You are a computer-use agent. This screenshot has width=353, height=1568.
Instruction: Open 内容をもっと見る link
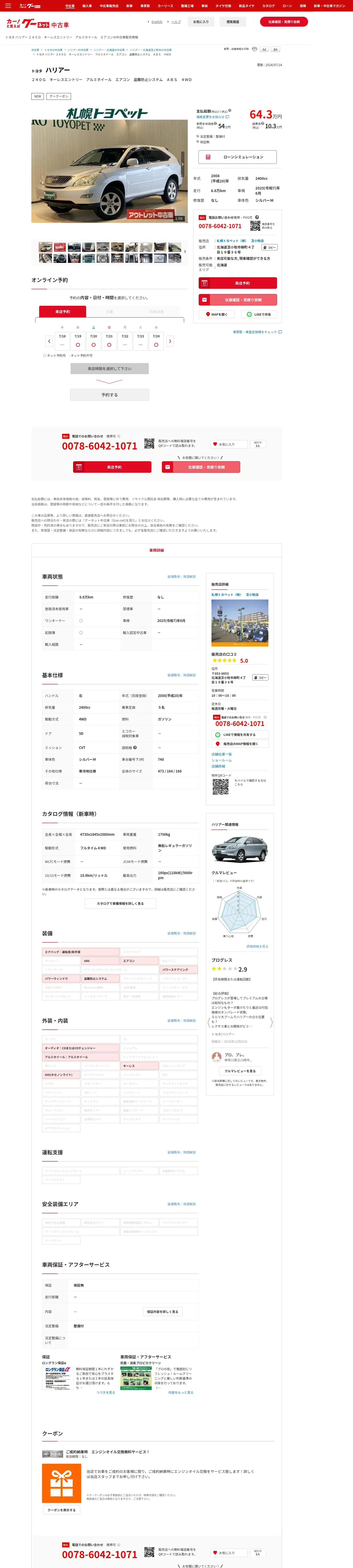pos(181,1393)
